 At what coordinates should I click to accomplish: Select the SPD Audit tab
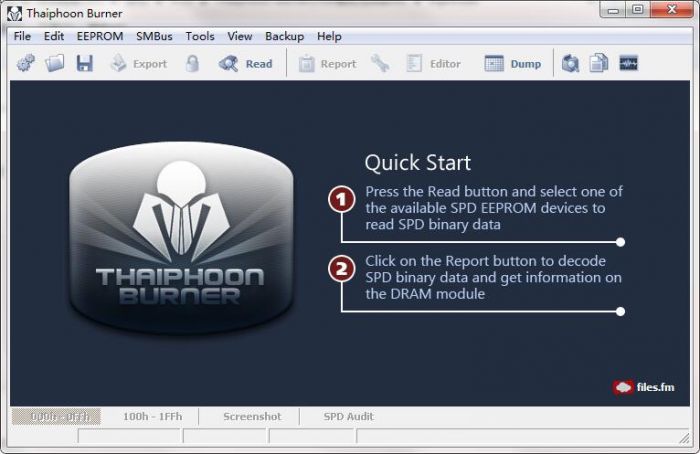pos(348,416)
